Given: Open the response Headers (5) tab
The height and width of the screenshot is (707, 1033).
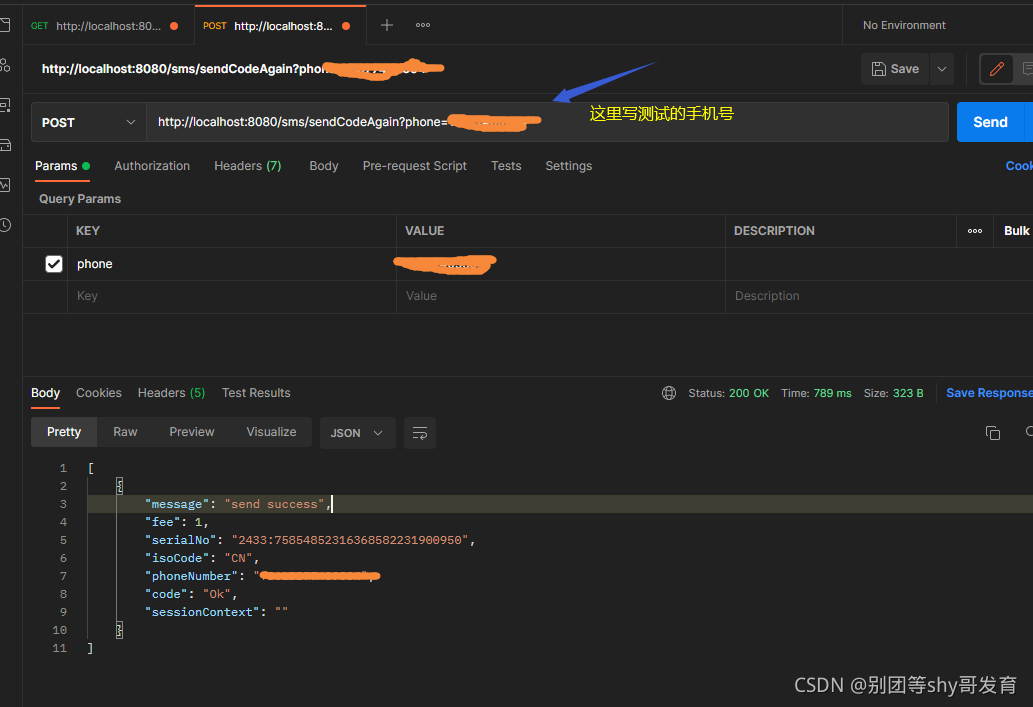Looking at the screenshot, I should click(x=171, y=393).
